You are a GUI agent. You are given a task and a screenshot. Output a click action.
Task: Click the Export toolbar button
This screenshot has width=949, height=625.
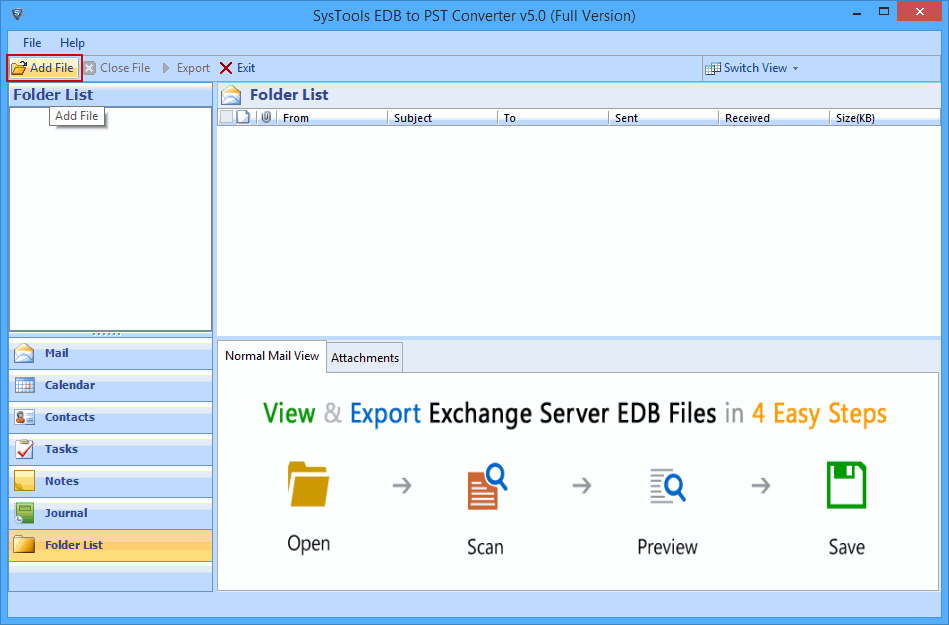pyautogui.click(x=186, y=68)
